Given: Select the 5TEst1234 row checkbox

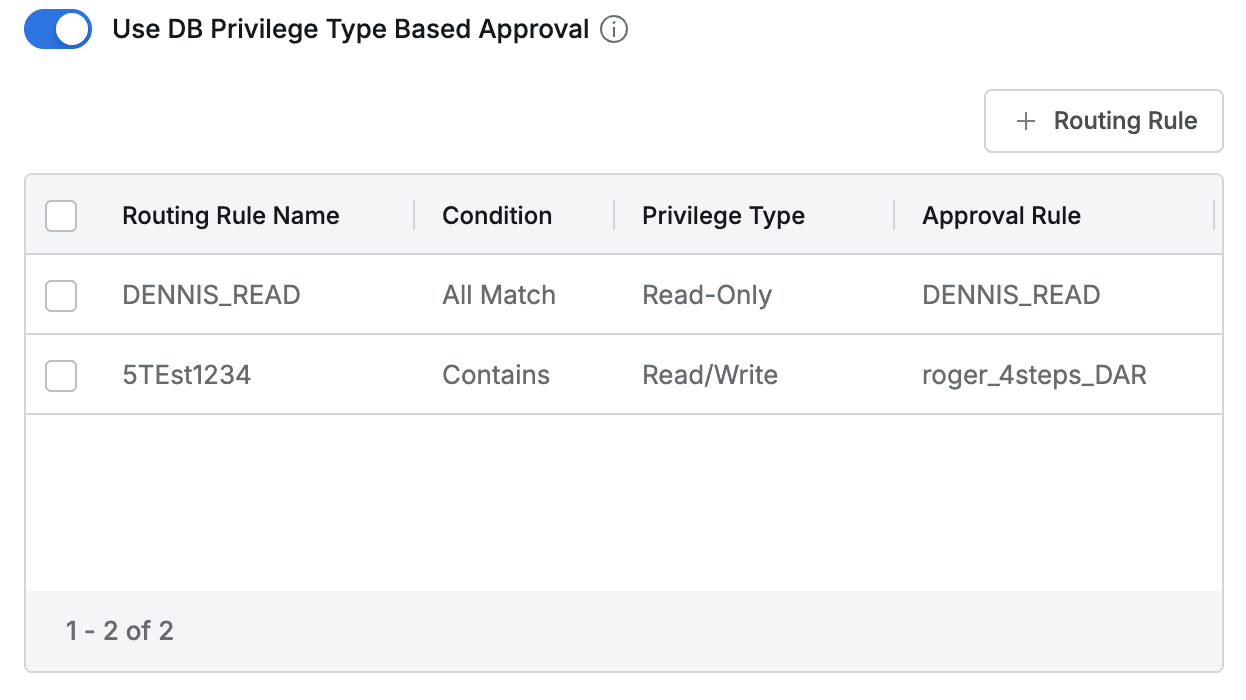Looking at the screenshot, I should [x=61, y=374].
